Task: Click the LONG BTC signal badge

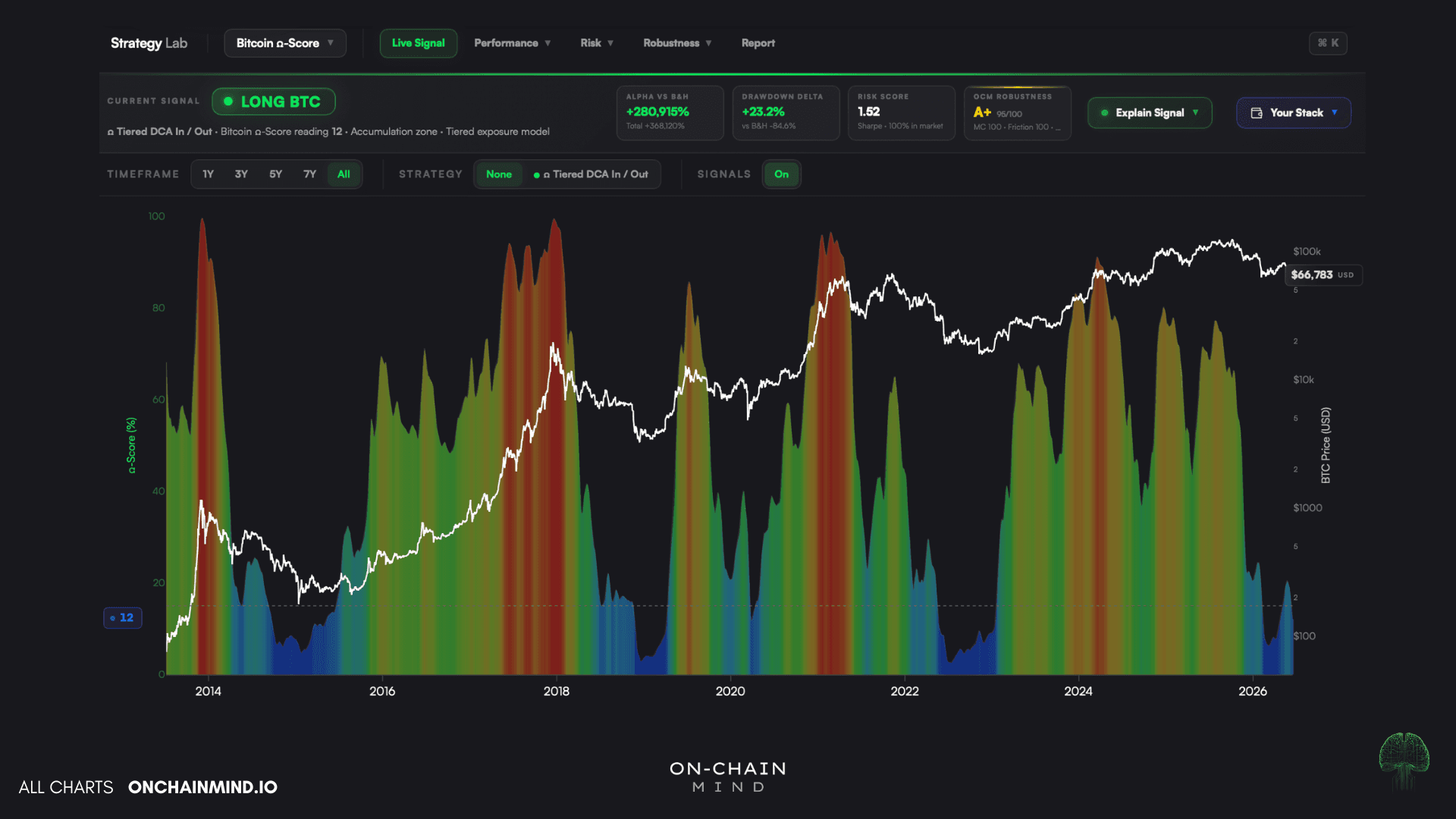Action: pyautogui.click(x=274, y=102)
